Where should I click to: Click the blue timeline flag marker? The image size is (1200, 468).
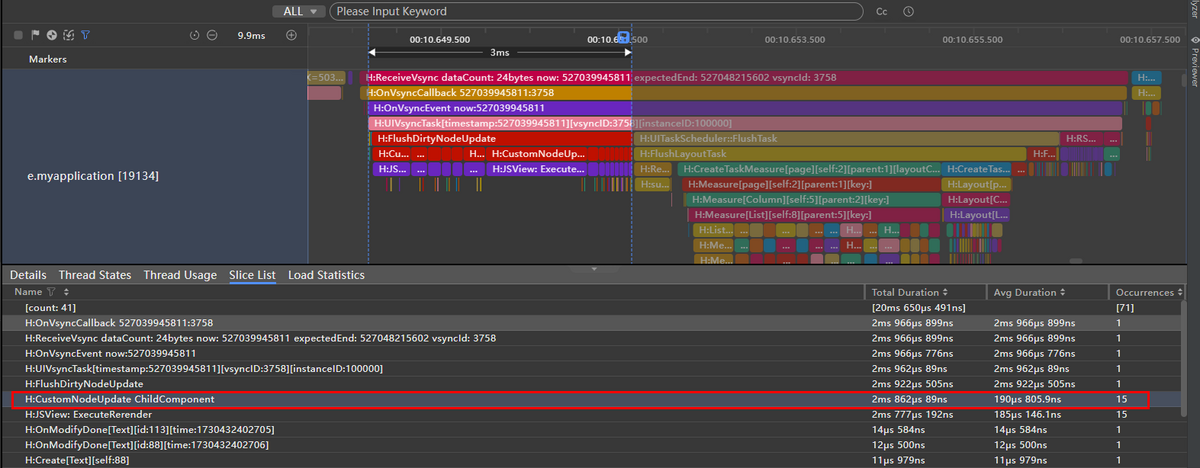click(x=624, y=38)
